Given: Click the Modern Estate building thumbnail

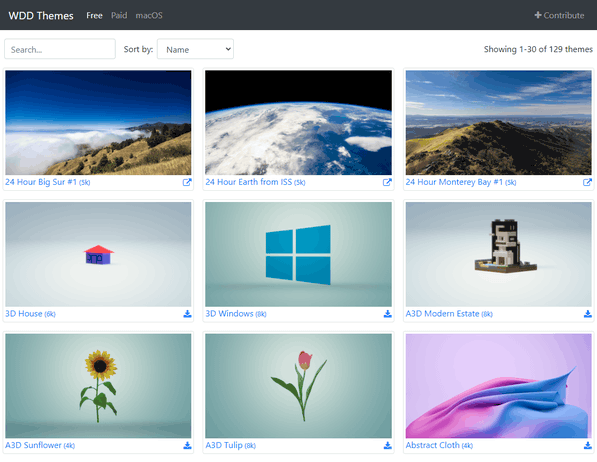Looking at the screenshot, I should 499,254.
